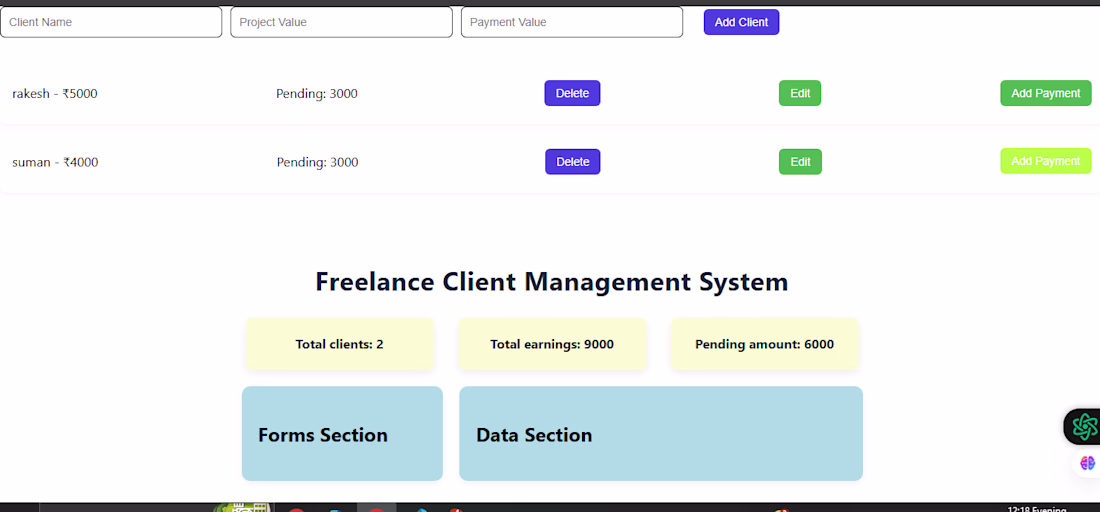The image size is (1100, 512).
Task: Click the Freelance Client Management System heading
Action: pyautogui.click(x=552, y=282)
